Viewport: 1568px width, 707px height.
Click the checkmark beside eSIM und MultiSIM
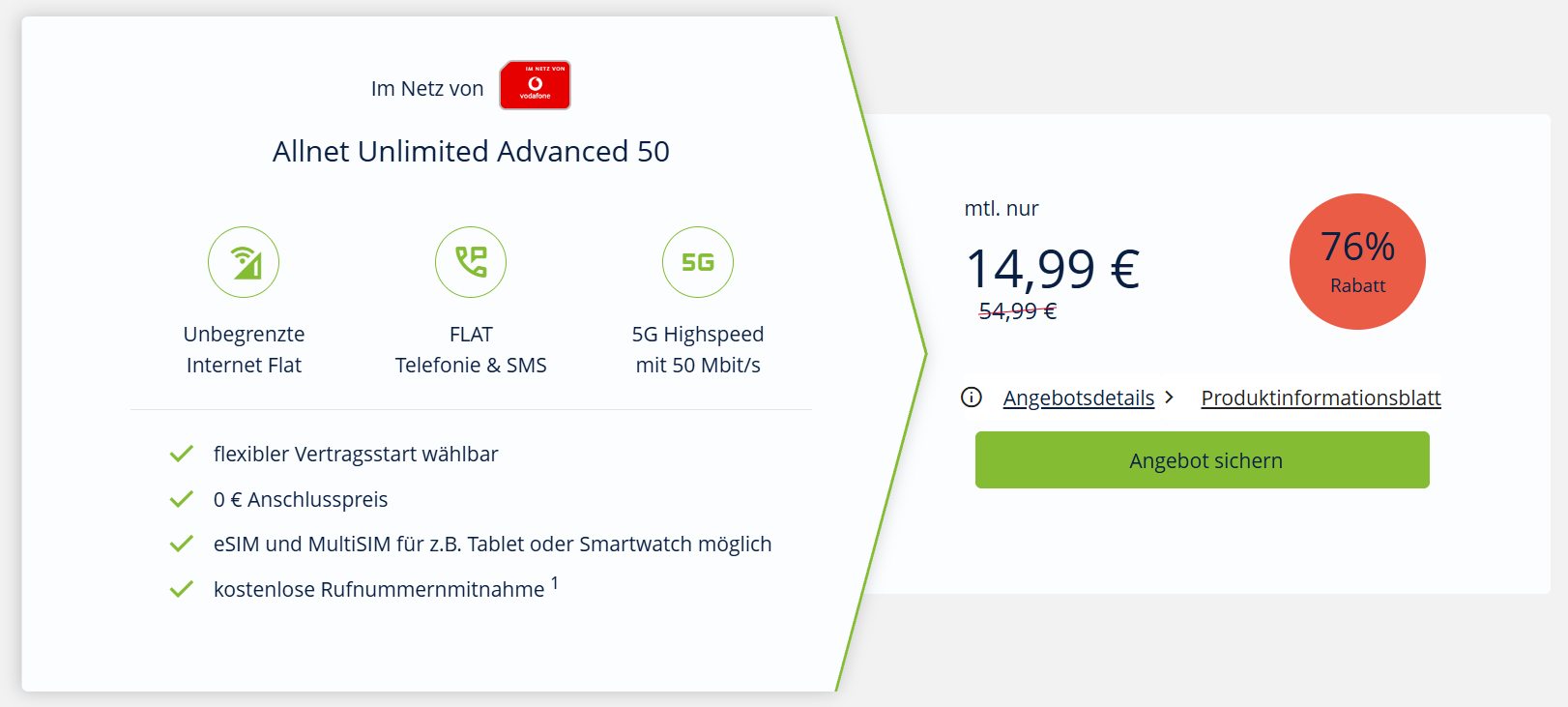[x=182, y=544]
